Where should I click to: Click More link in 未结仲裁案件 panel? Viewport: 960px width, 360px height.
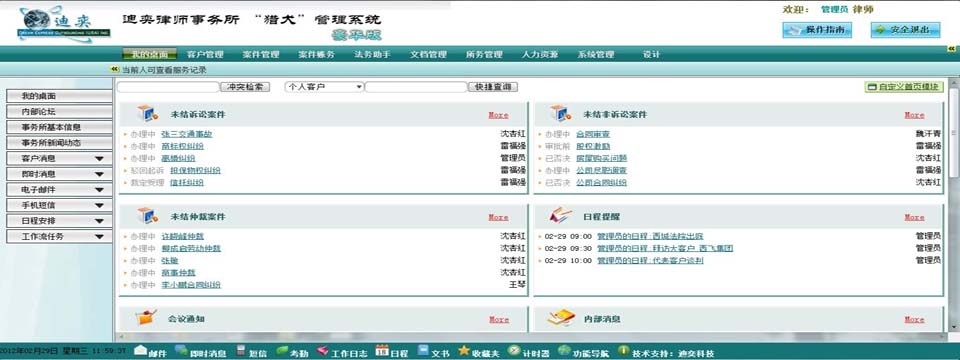(x=498, y=217)
